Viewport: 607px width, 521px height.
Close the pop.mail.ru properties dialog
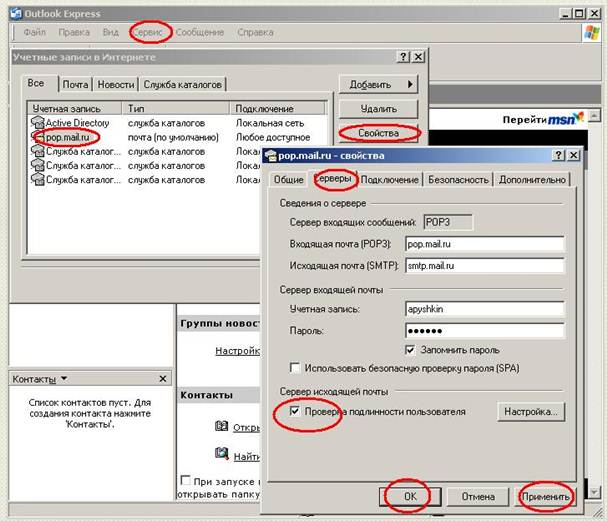pos(574,155)
